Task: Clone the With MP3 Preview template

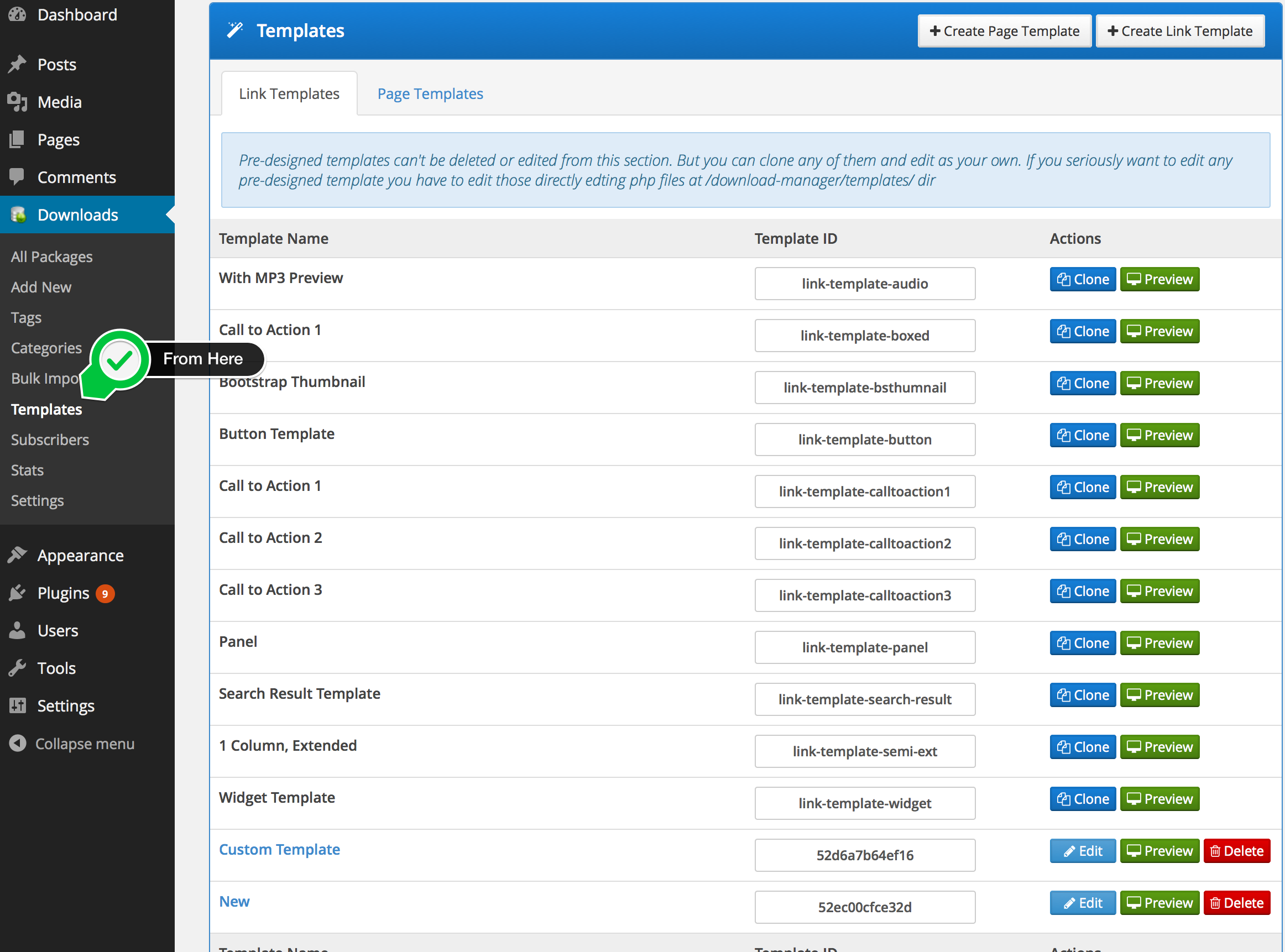Action: (x=1083, y=280)
